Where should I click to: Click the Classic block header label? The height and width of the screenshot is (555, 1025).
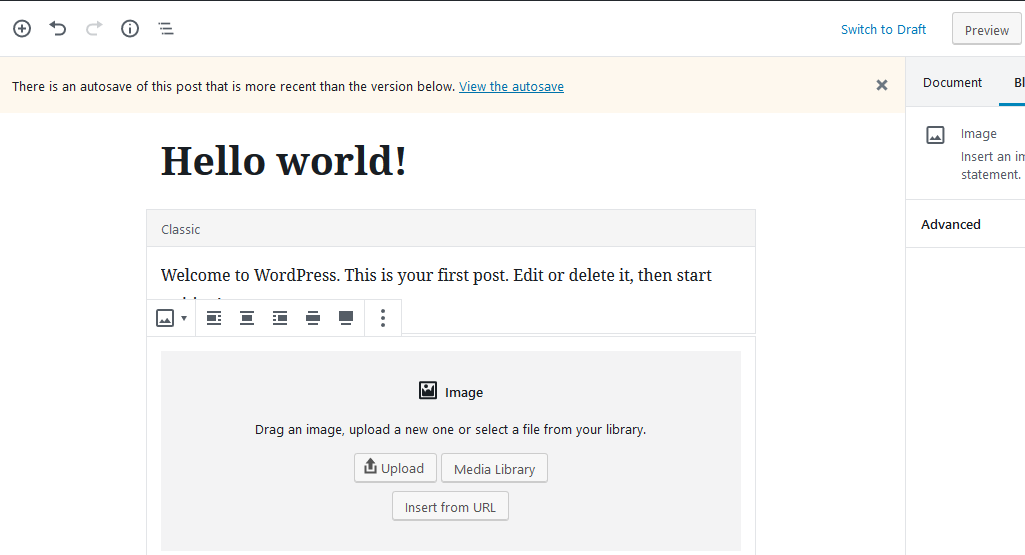point(180,229)
